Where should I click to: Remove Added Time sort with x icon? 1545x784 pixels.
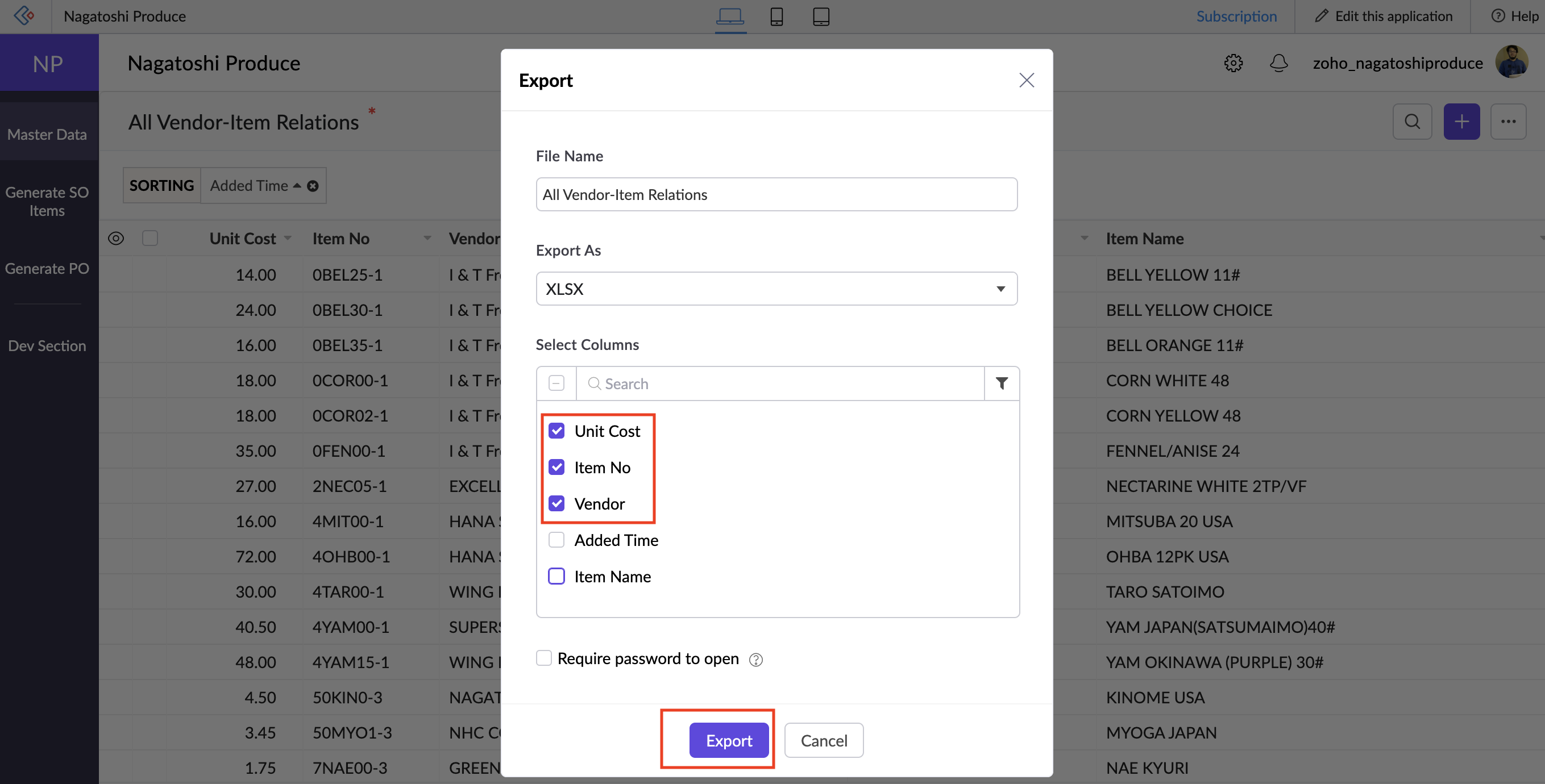(x=313, y=186)
